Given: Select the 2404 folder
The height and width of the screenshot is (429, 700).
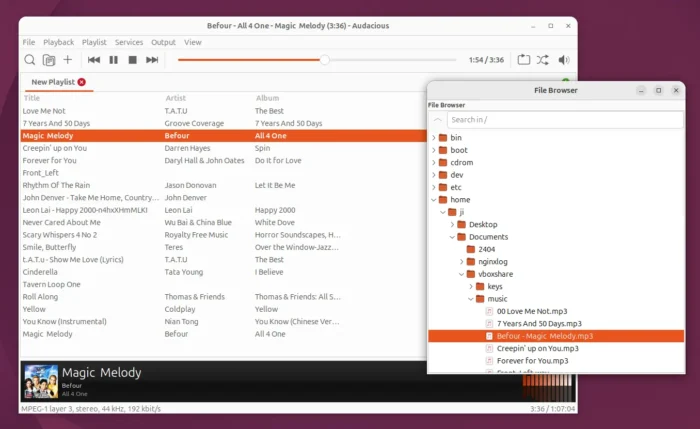Looking at the screenshot, I should point(486,250).
